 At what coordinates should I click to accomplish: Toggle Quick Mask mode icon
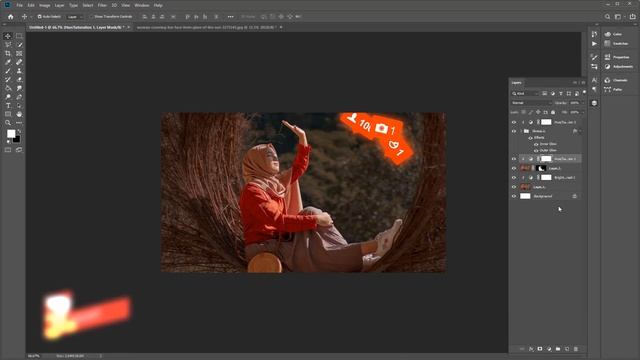tap(8, 150)
